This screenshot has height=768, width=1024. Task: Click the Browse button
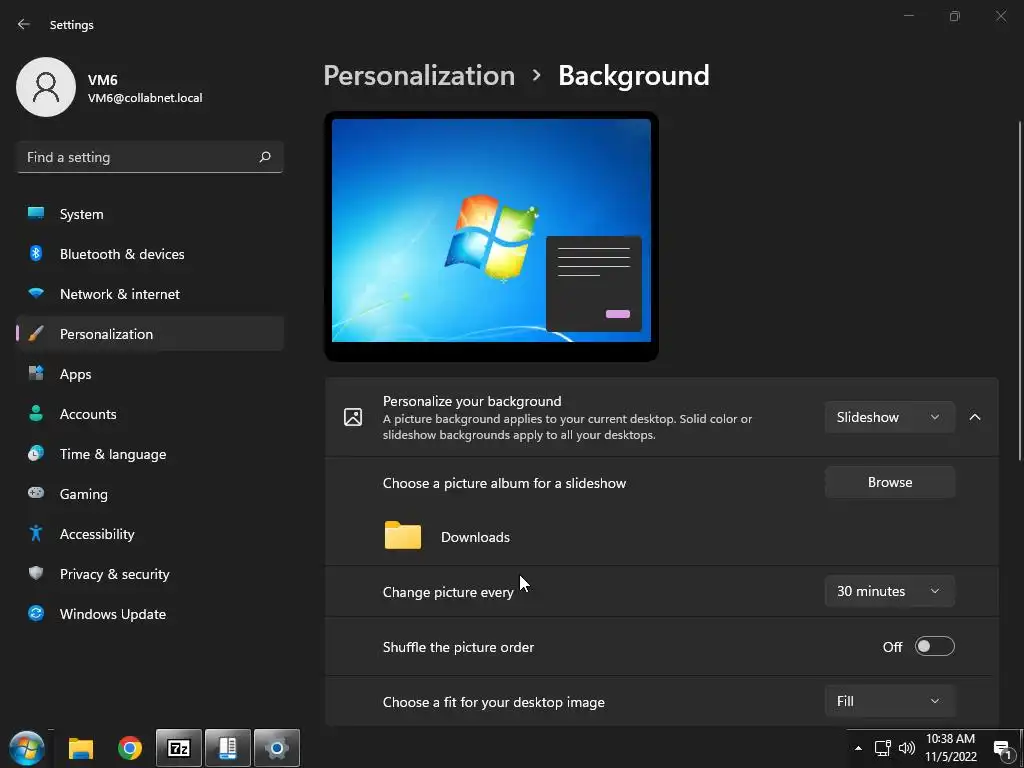click(889, 482)
